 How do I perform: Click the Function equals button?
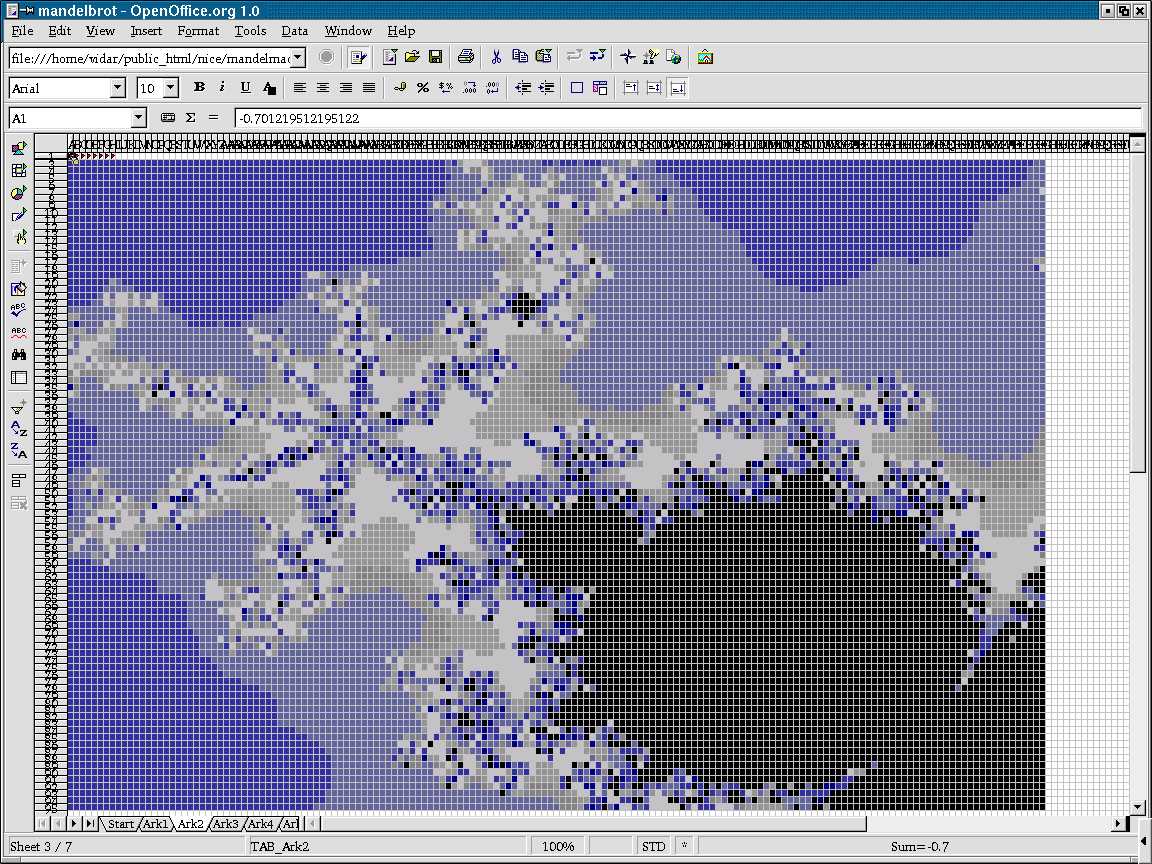tap(213, 118)
